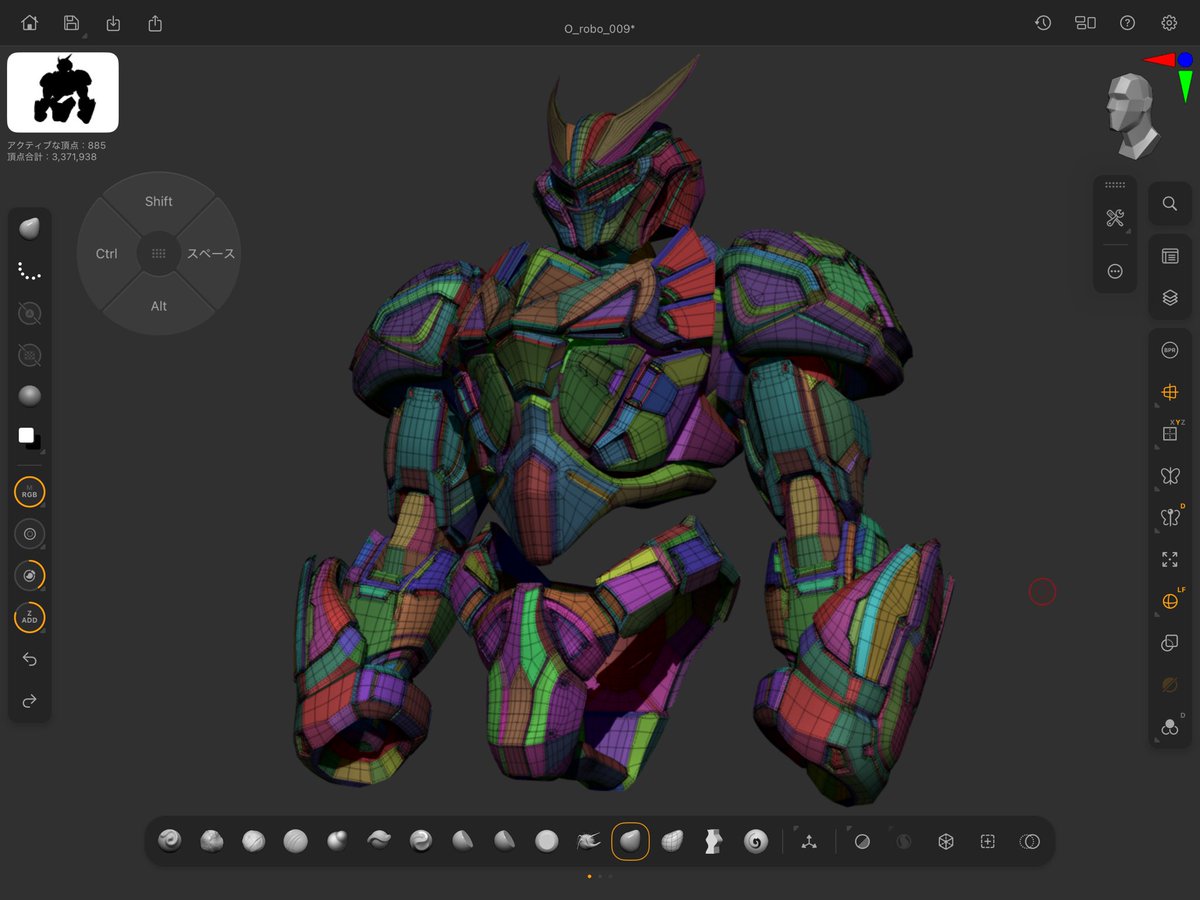Toggle the overlapping squares transparency icon

[1169, 644]
